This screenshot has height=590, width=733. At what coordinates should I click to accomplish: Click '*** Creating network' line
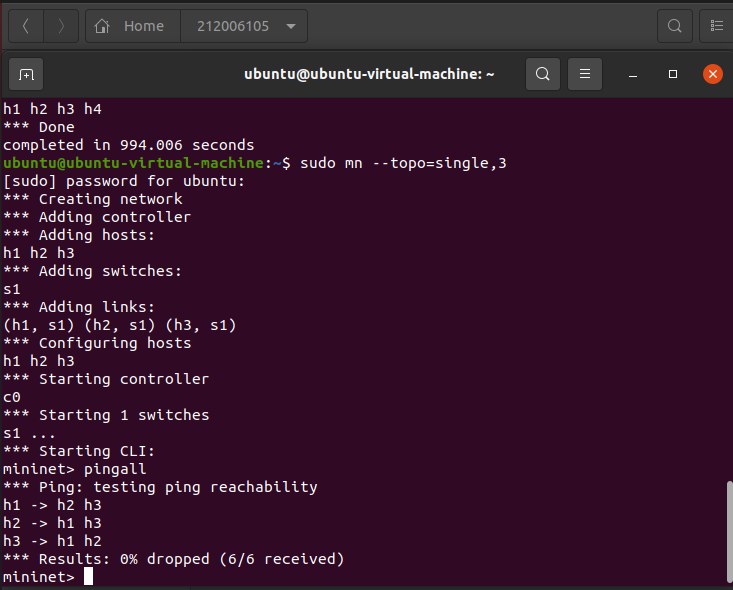pyautogui.click(x=93, y=199)
